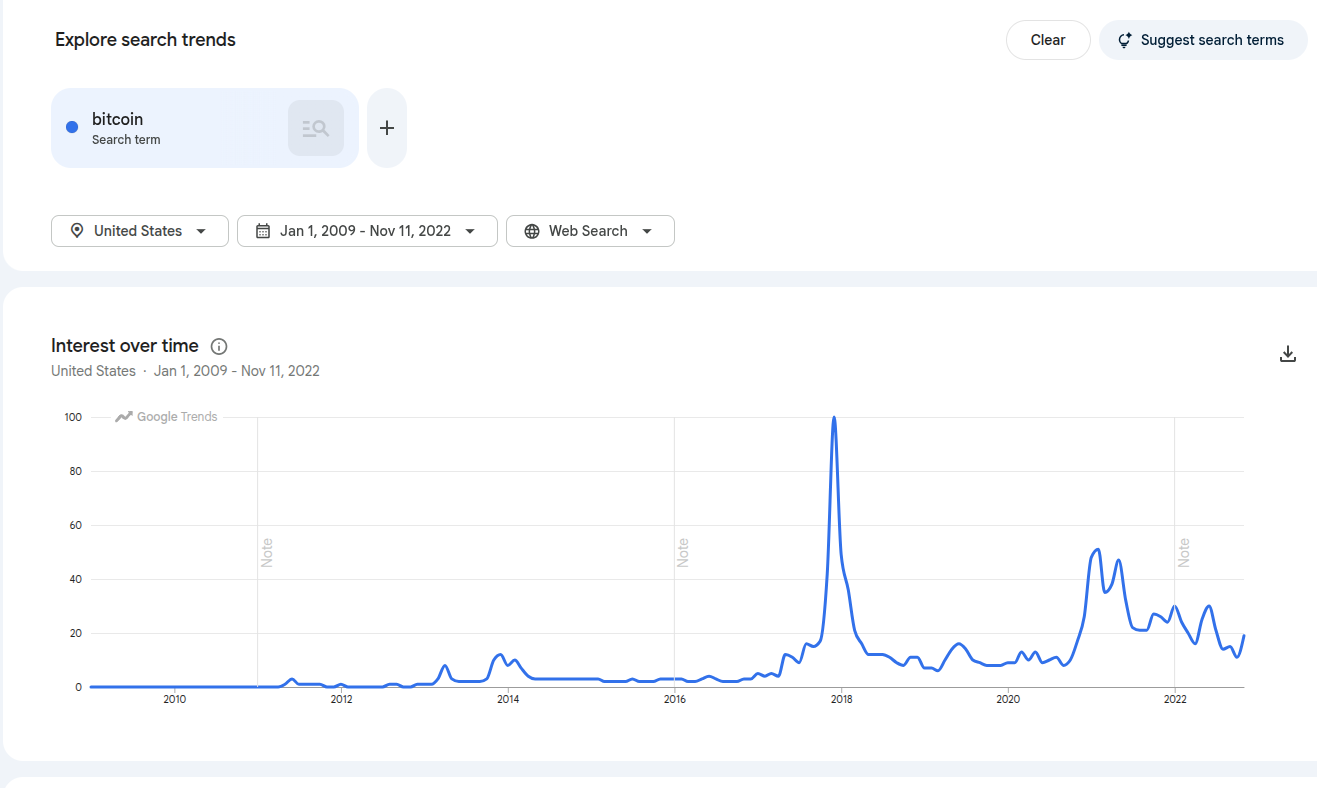Open the Web Search type dropdown
This screenshot has height=788, width=1317.
pyautogui.click(x=590, y=231)
